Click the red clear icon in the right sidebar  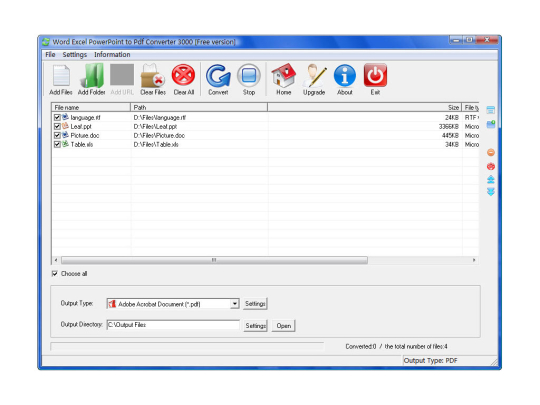pyautogui.click(x=491, y=166)
